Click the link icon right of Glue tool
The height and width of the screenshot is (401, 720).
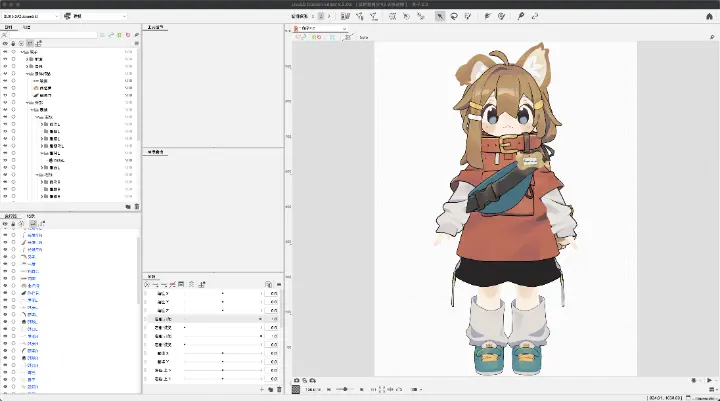534,16
